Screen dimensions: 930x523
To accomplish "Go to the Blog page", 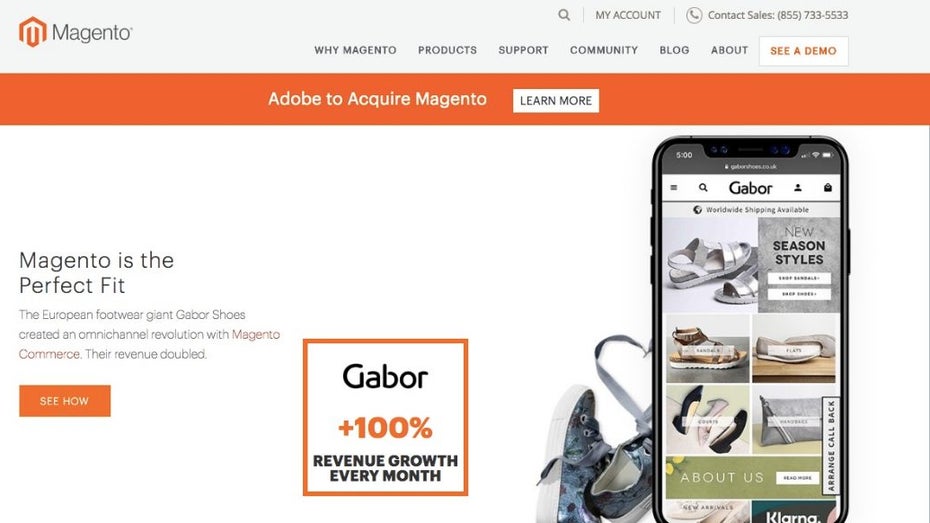I will tap(674, 50).
